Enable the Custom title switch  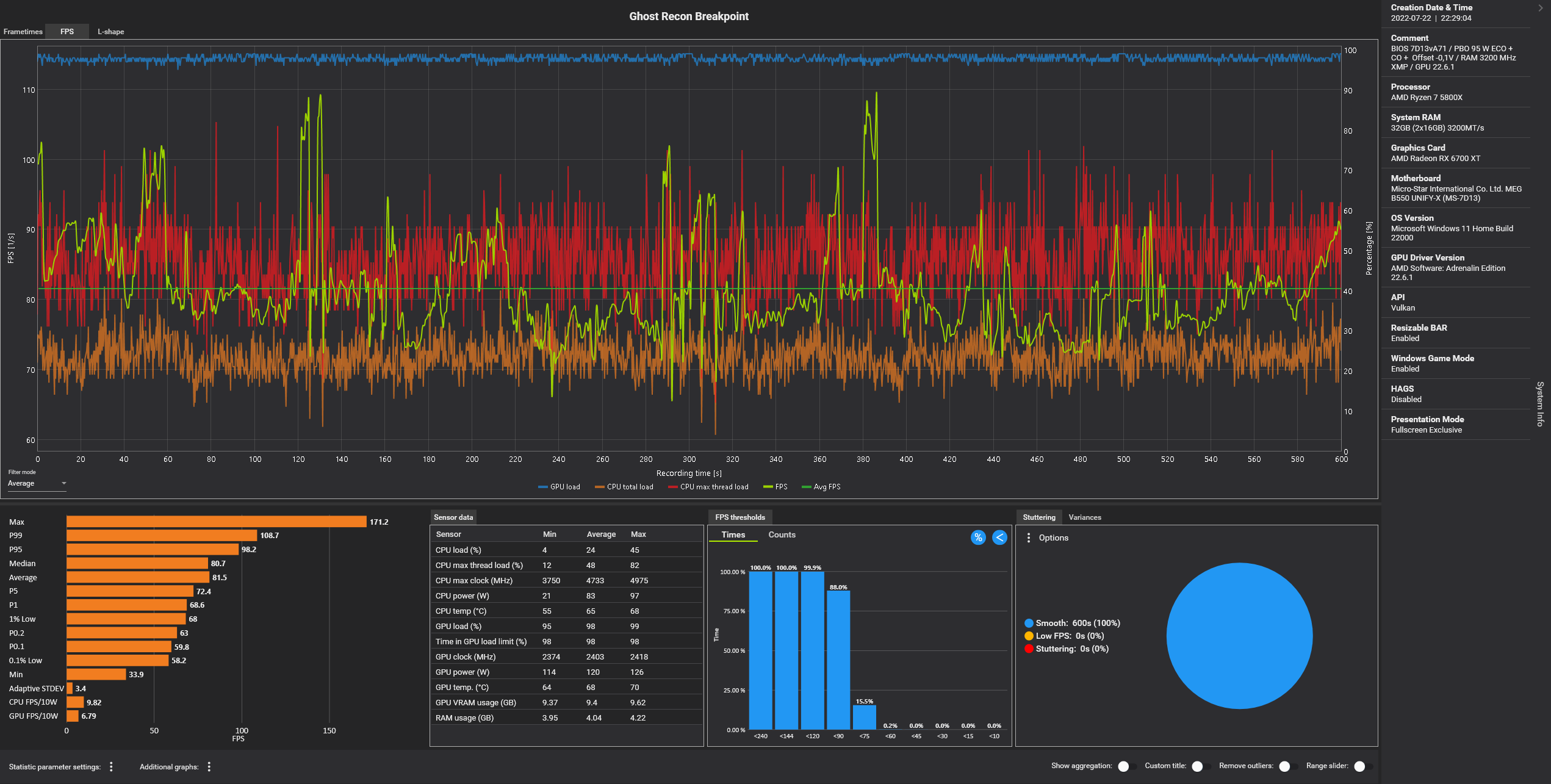click(x=1200, y=766)
